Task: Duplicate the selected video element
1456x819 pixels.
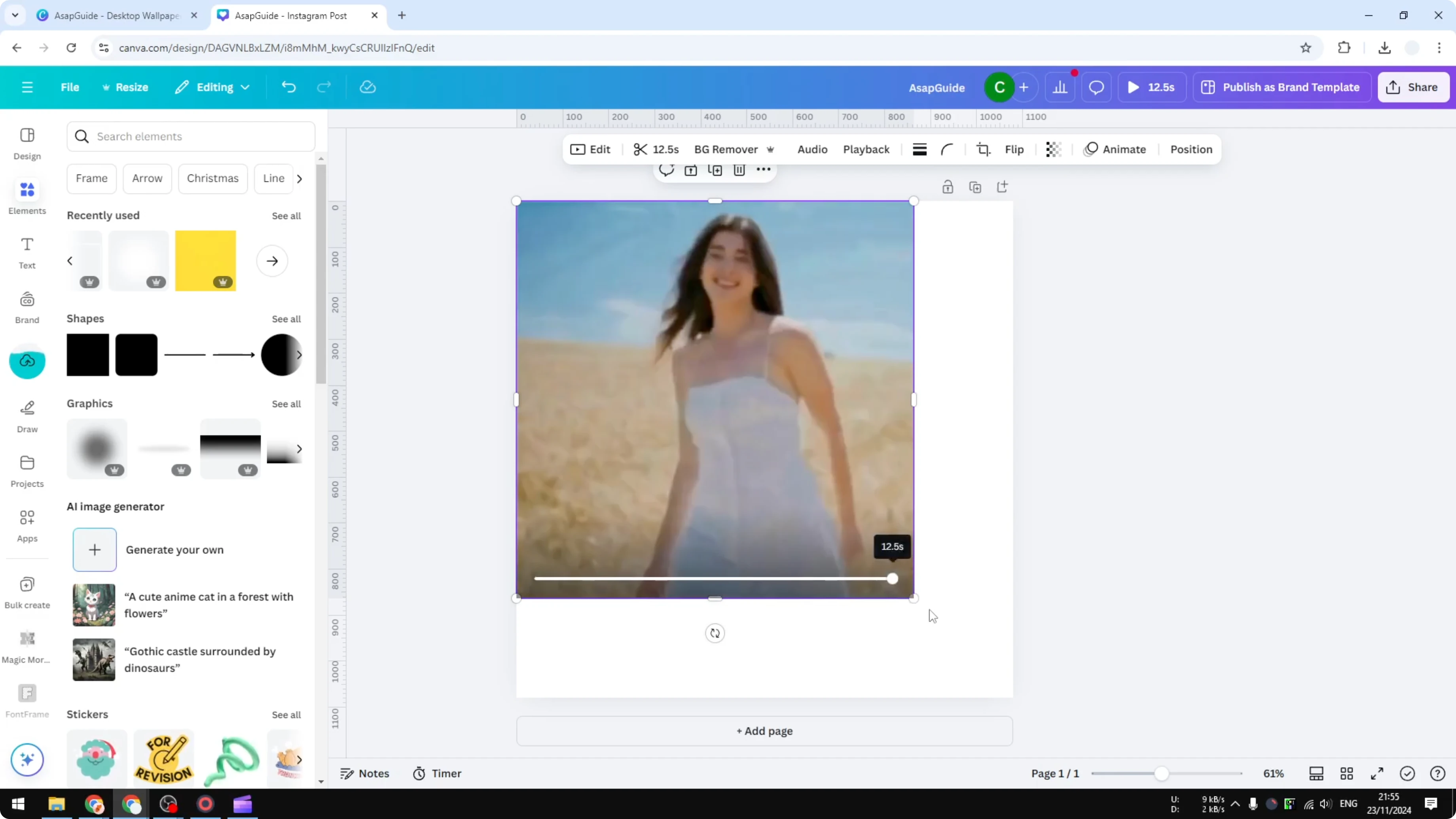Action: click(715, 170)
